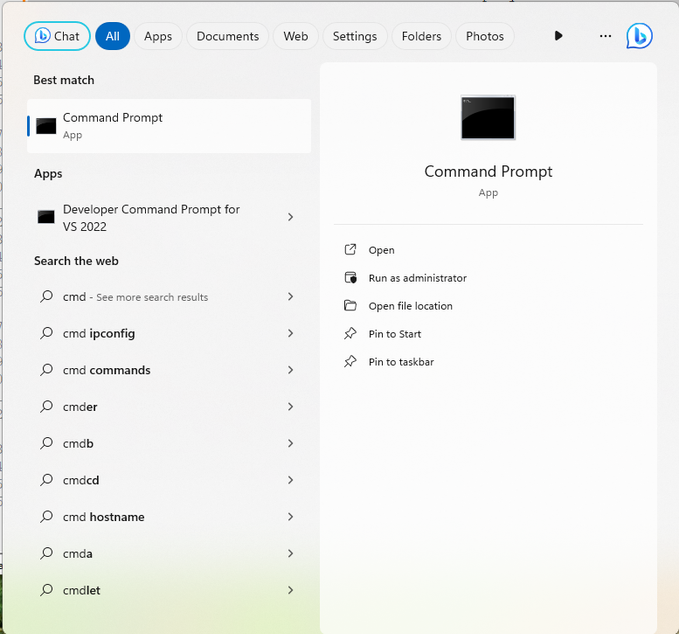Click the Run as administrator shield icon
This screenshot has width=679, height=634.
point(350,278)
